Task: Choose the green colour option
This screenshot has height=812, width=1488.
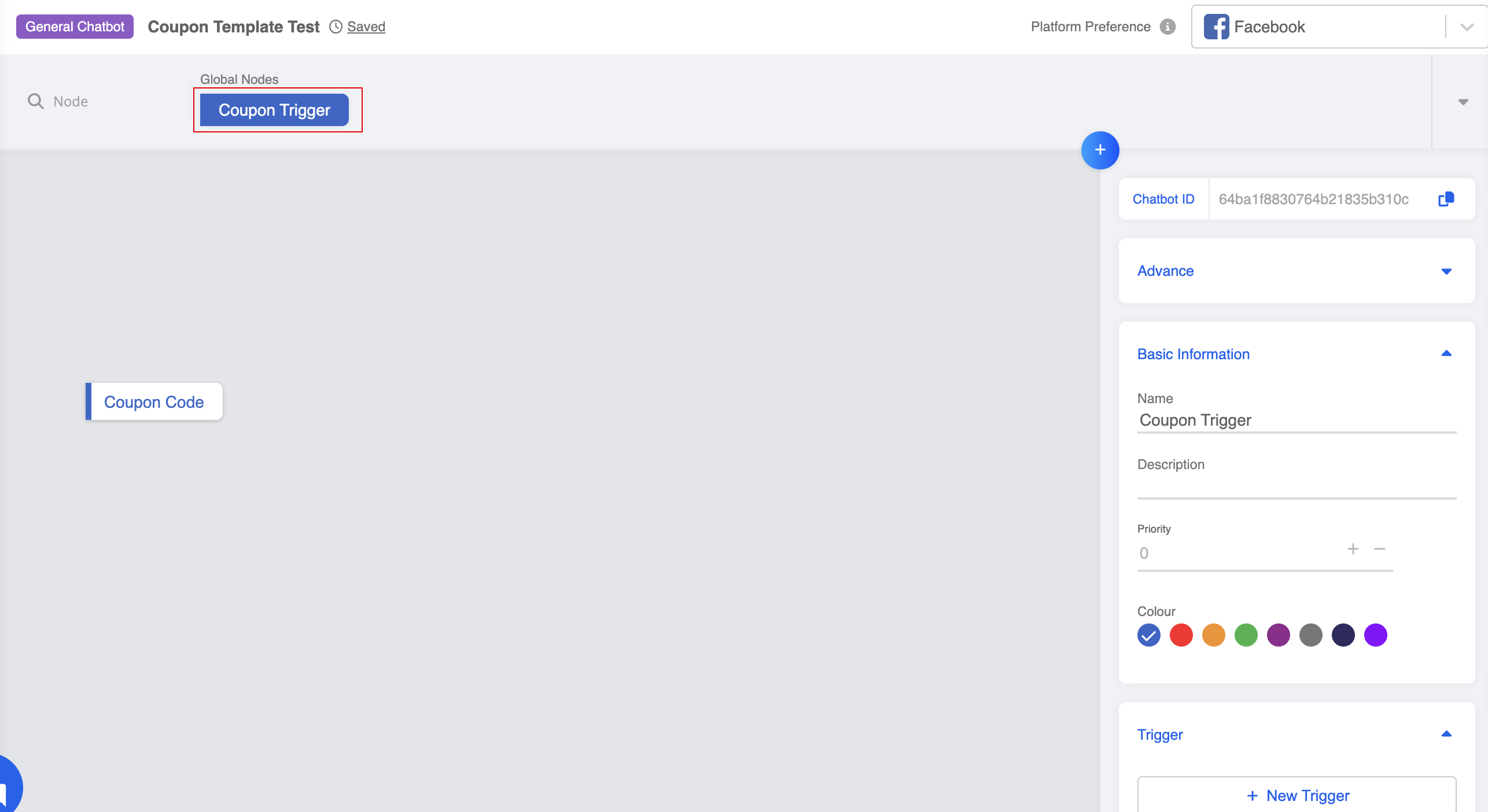Action: point(1246,635)
